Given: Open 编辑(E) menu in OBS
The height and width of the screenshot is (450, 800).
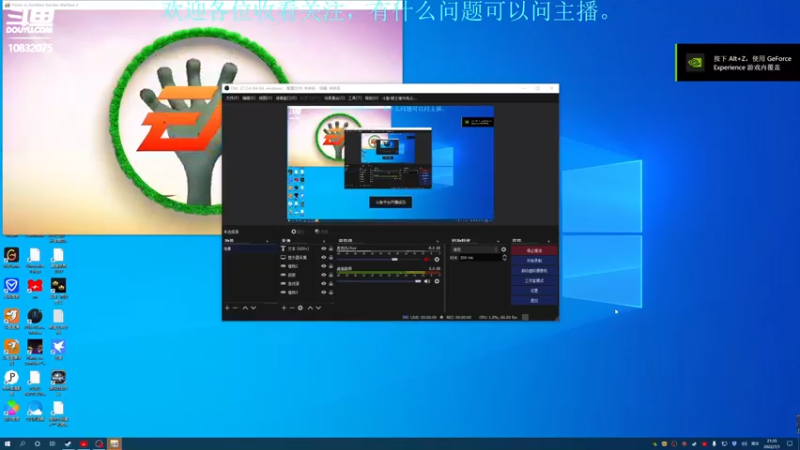Looking at the screenshot, I should pos(249,98).
